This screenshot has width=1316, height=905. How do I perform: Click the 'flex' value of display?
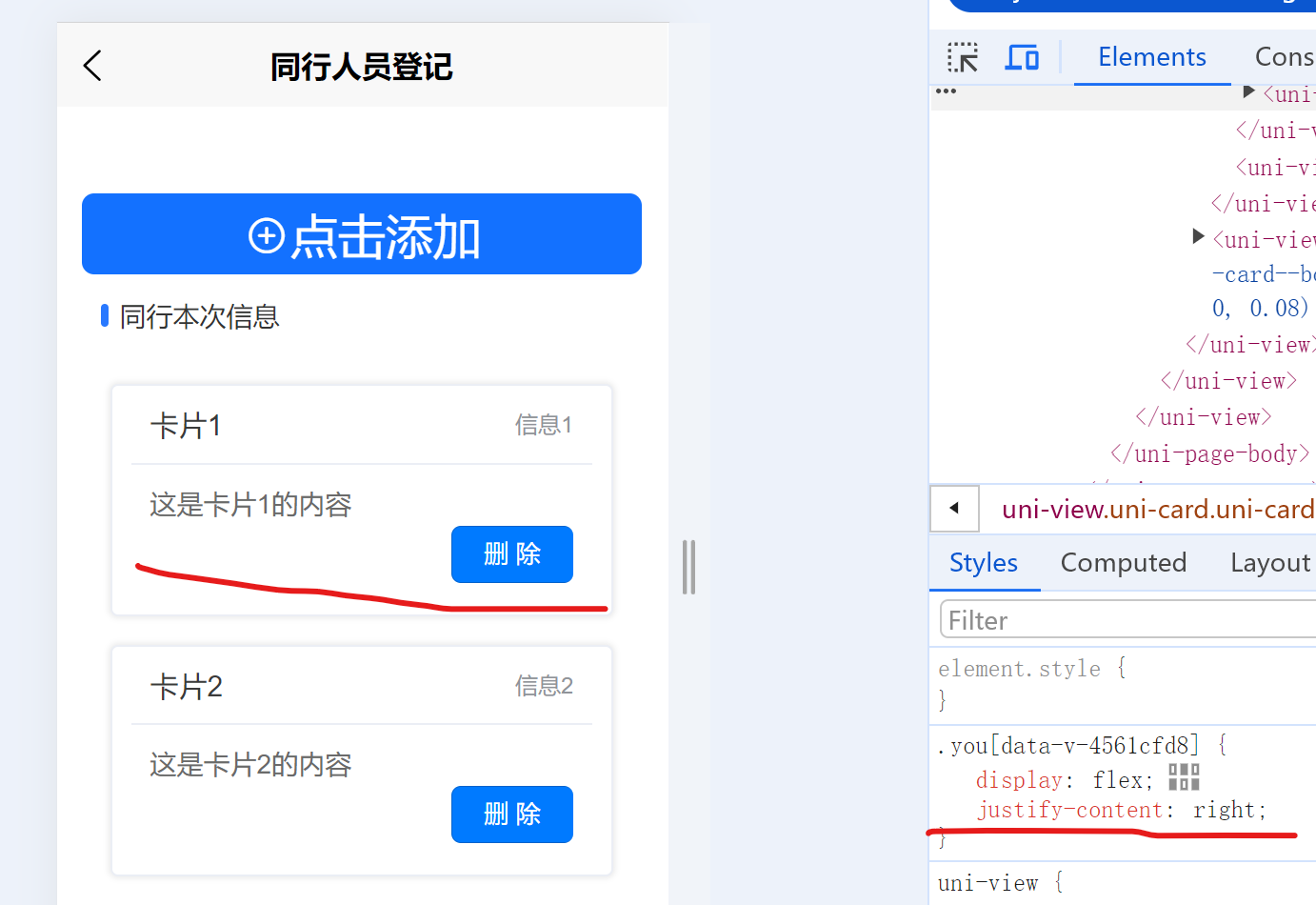coord(1117,780)
